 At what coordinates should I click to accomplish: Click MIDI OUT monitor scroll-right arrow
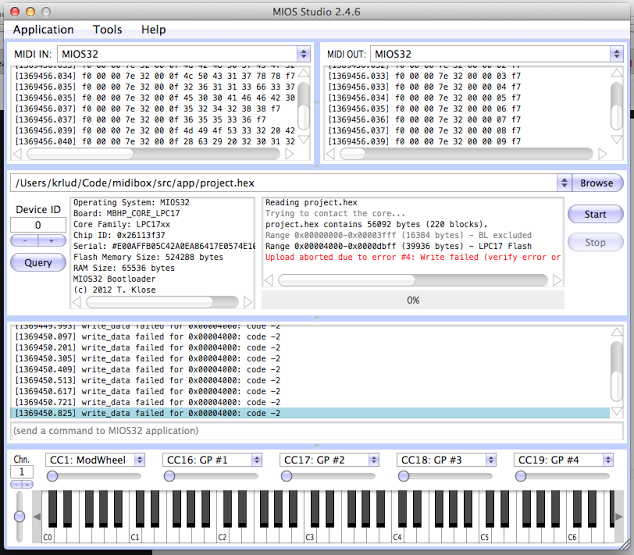pos(602,154)
